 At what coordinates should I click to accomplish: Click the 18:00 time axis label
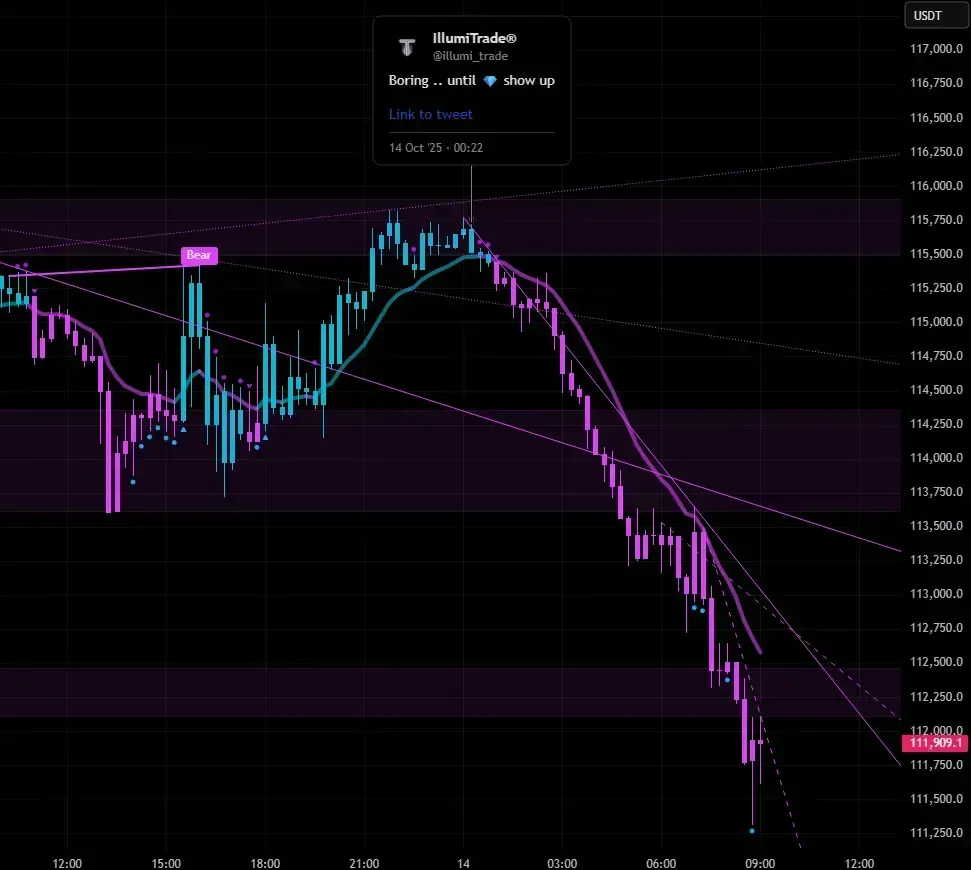pyautogui.click(x=265, y=863)
